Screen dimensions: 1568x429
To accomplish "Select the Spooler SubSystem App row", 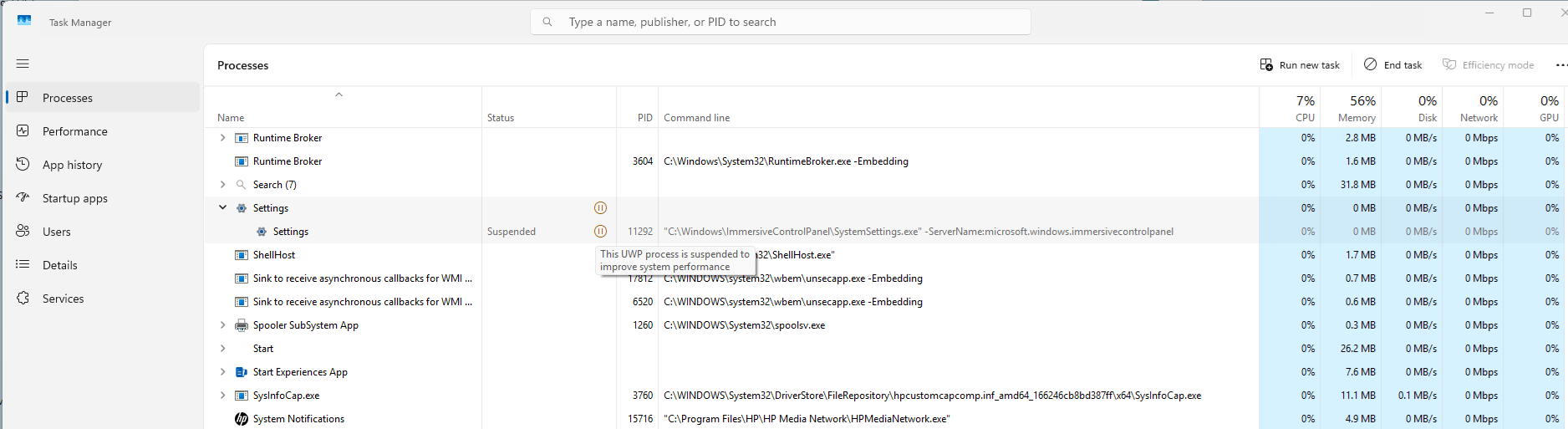I will (x=886, y=325).
